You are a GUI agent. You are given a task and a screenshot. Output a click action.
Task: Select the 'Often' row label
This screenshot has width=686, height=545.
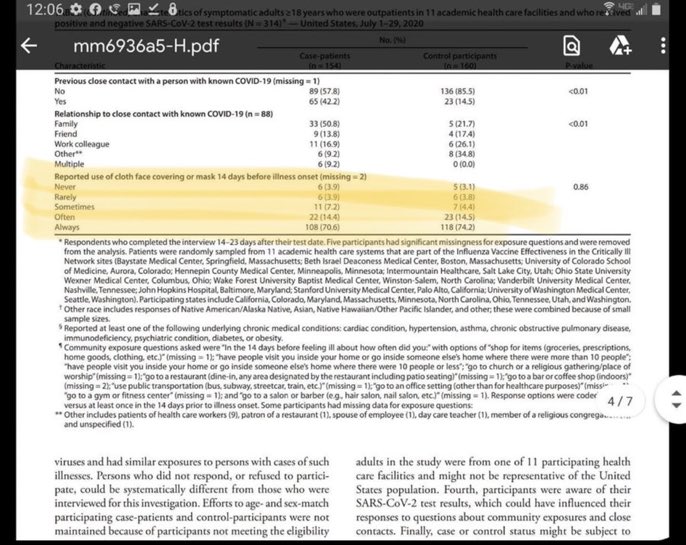(x=64, y=217)
